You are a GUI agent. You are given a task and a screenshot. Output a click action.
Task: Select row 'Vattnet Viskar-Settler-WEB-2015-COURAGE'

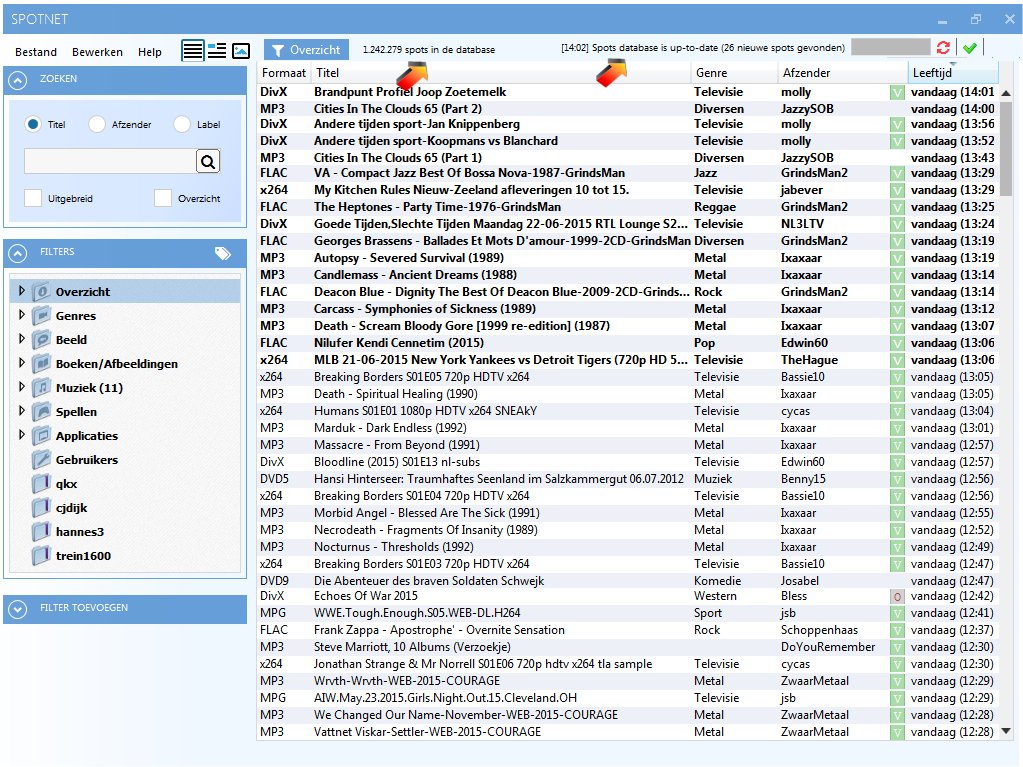(627, 732)
